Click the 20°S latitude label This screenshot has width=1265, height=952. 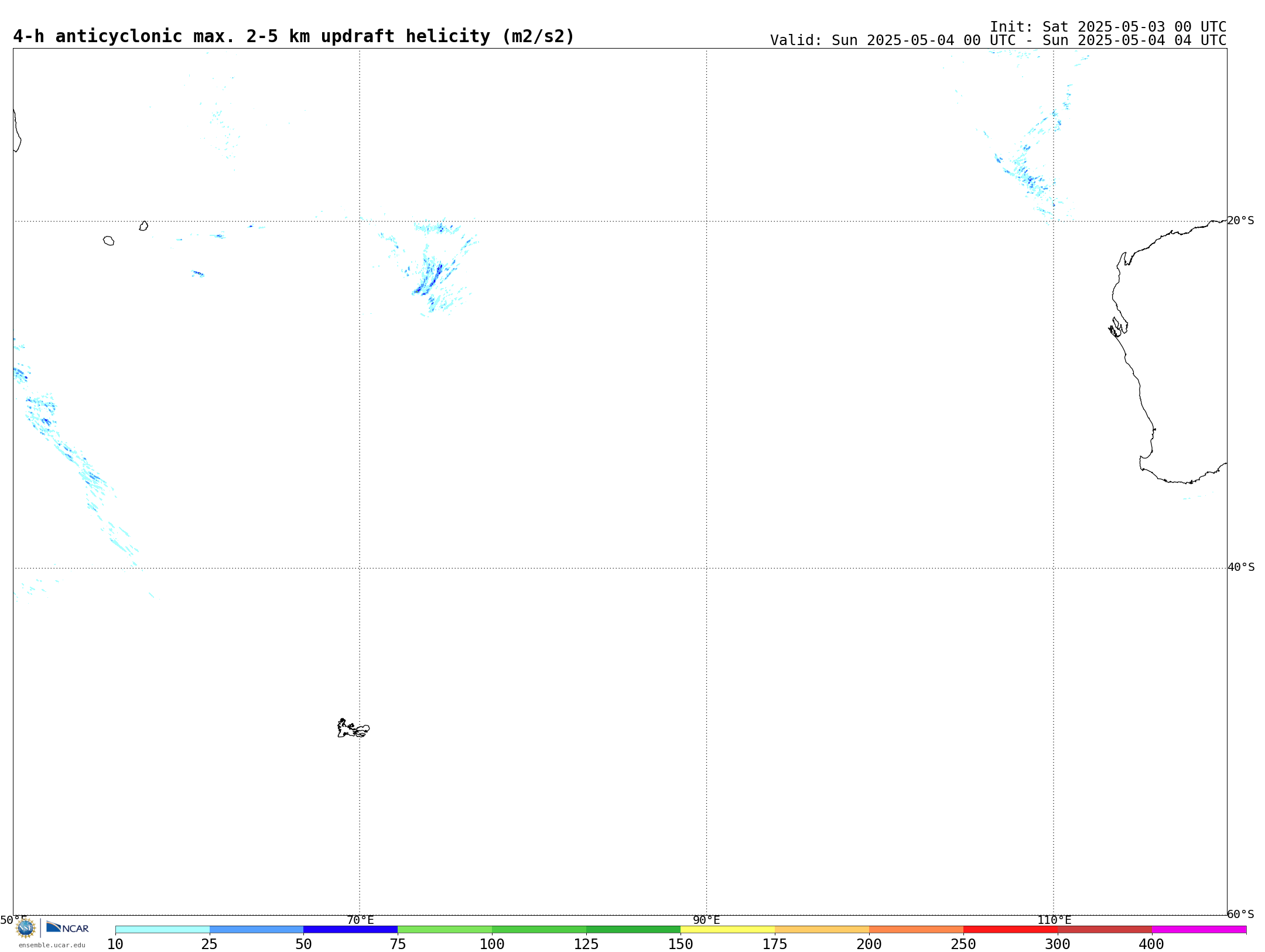[1241, 221]
